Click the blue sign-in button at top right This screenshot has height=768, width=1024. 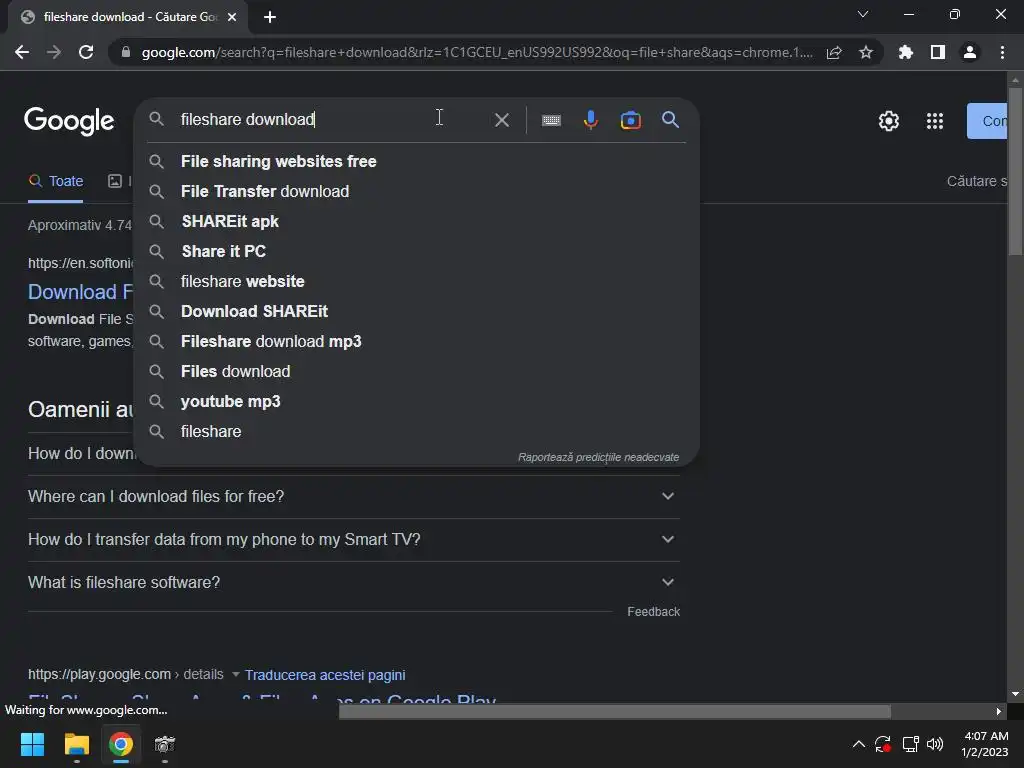[987, 121]
